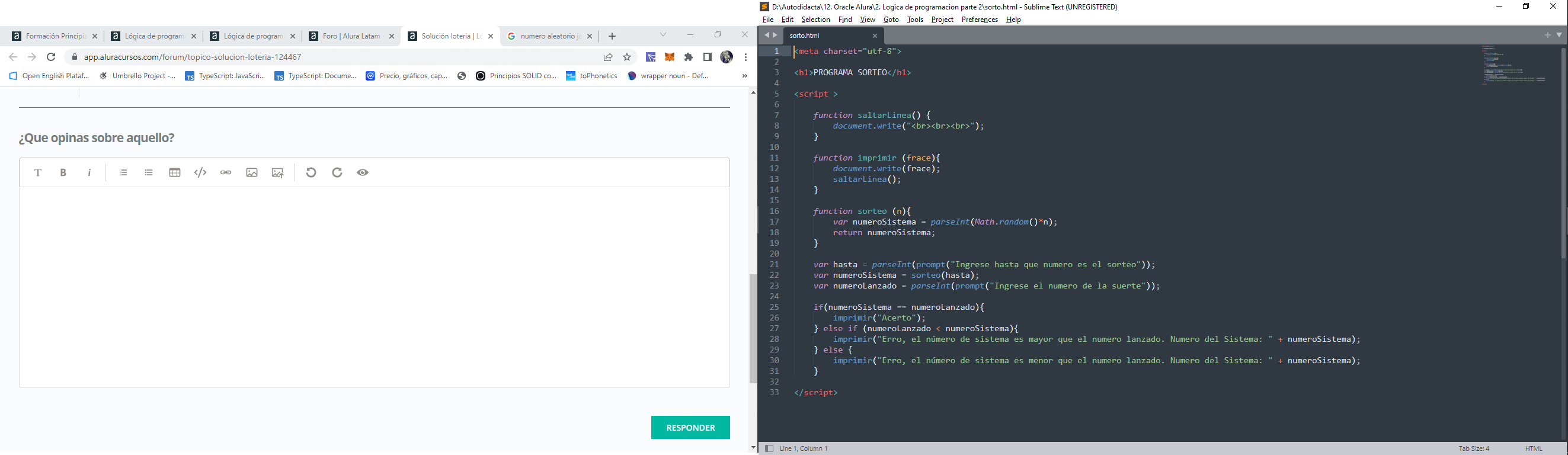Image resolution: width=1568 pixels, height=455 pixels.
Task: Select the heading text (T) tool in reply editor
Action: [x=38, y=173]
